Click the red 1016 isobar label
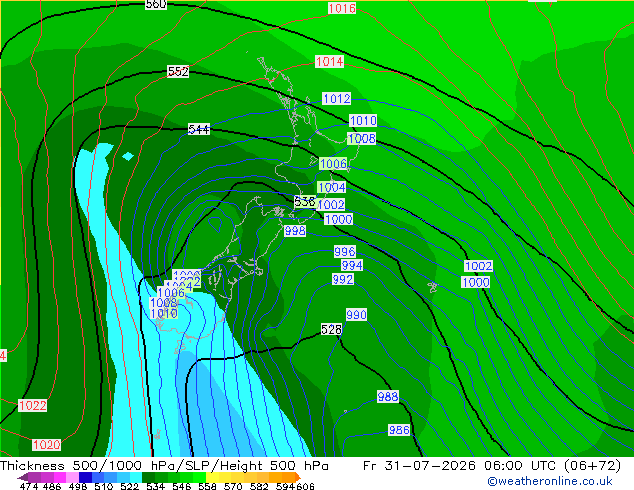The image size is (634, 490). [x=342, y=8]
